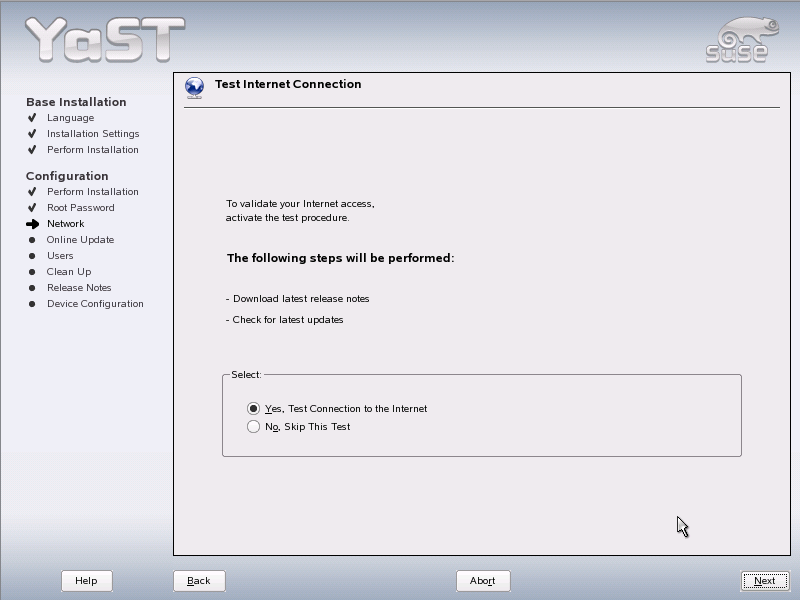The width and height of the screenshot is (800, 600).
Task: Abort the installation
Action: click(x=483, y=581)
